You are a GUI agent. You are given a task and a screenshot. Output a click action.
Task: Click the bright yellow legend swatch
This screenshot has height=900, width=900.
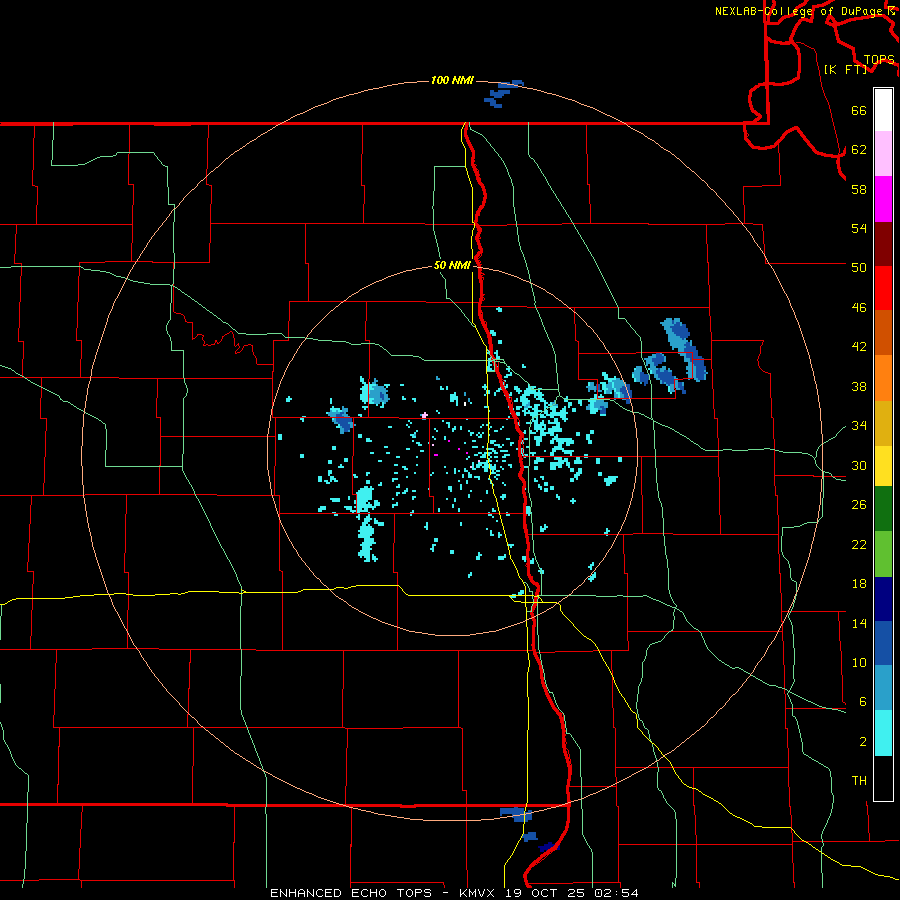pyautogui.click(x=883, y=466)
